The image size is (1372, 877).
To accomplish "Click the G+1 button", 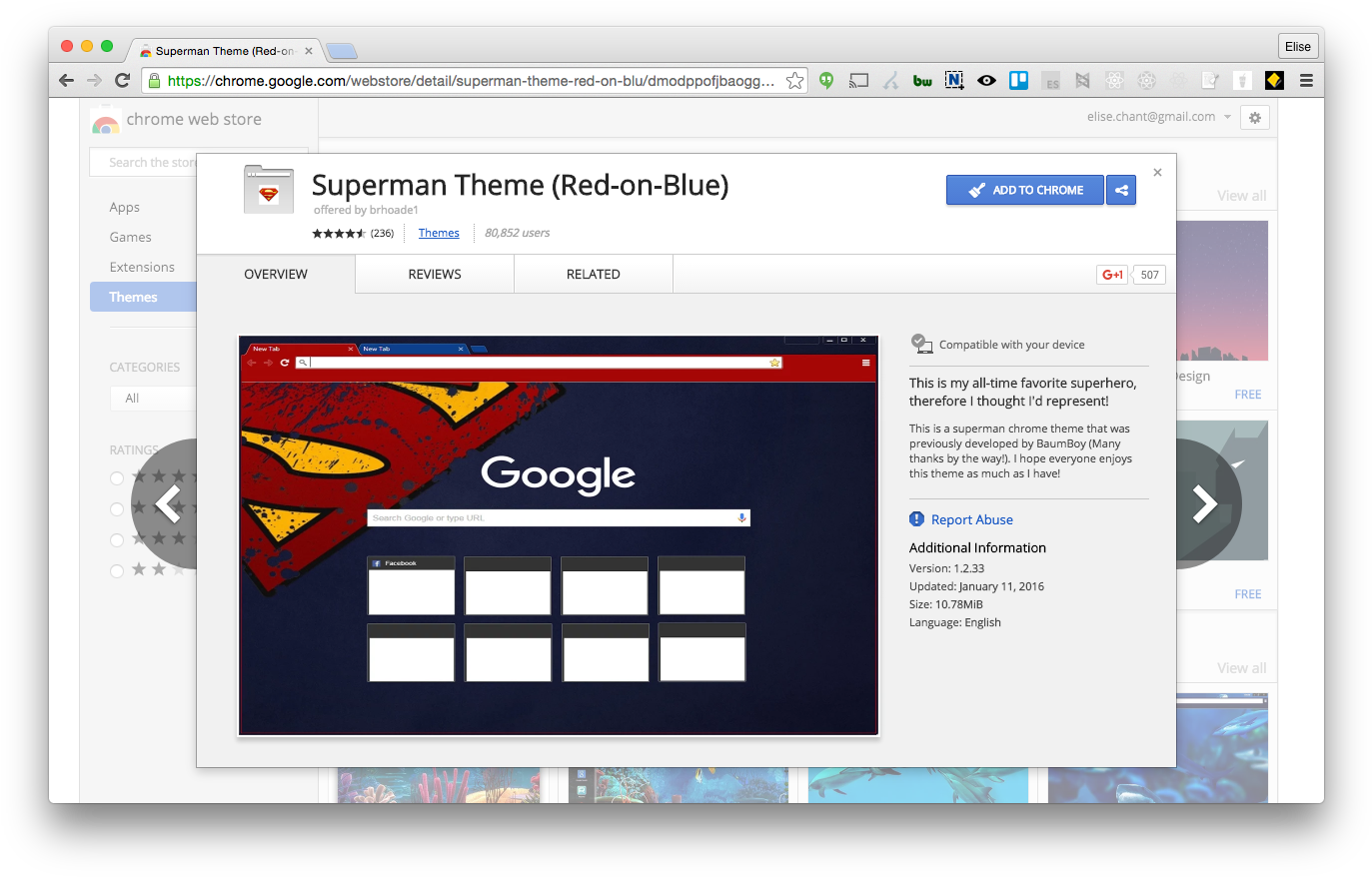I will point(1112,275).
